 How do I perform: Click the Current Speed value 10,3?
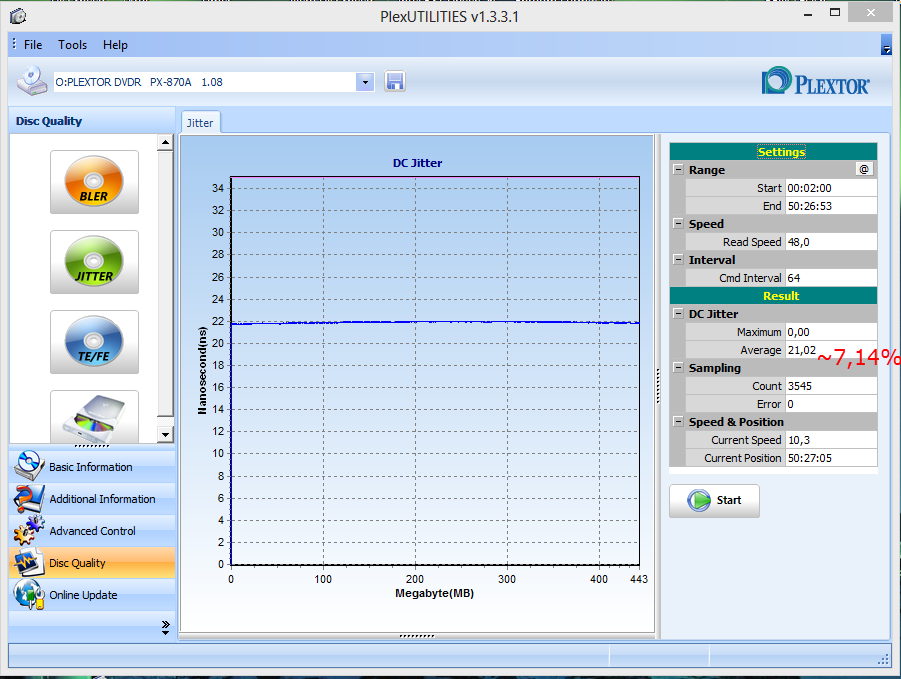click(x=831, y=439)
